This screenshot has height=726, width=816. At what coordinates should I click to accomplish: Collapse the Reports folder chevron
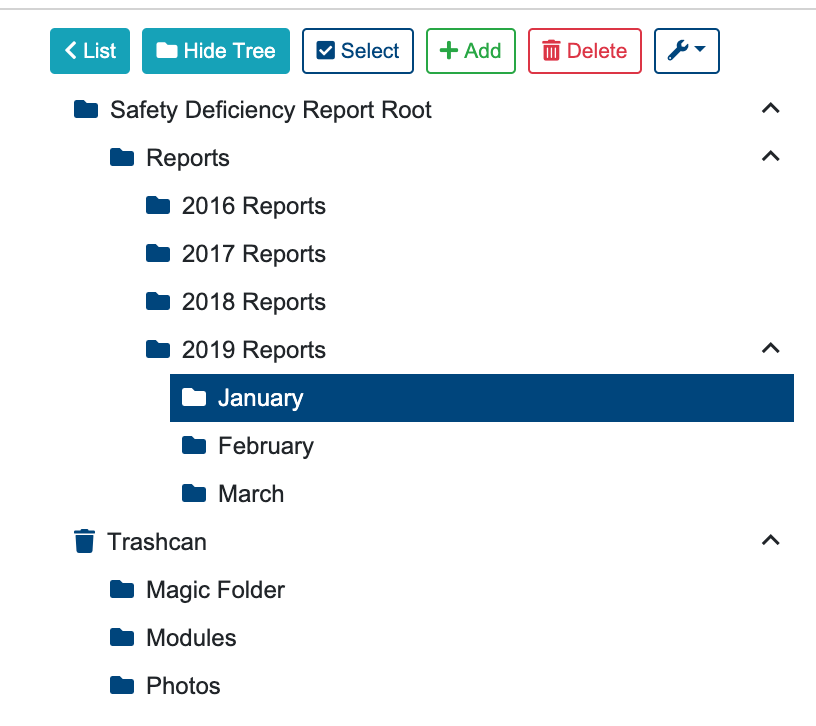coord(771,157)
